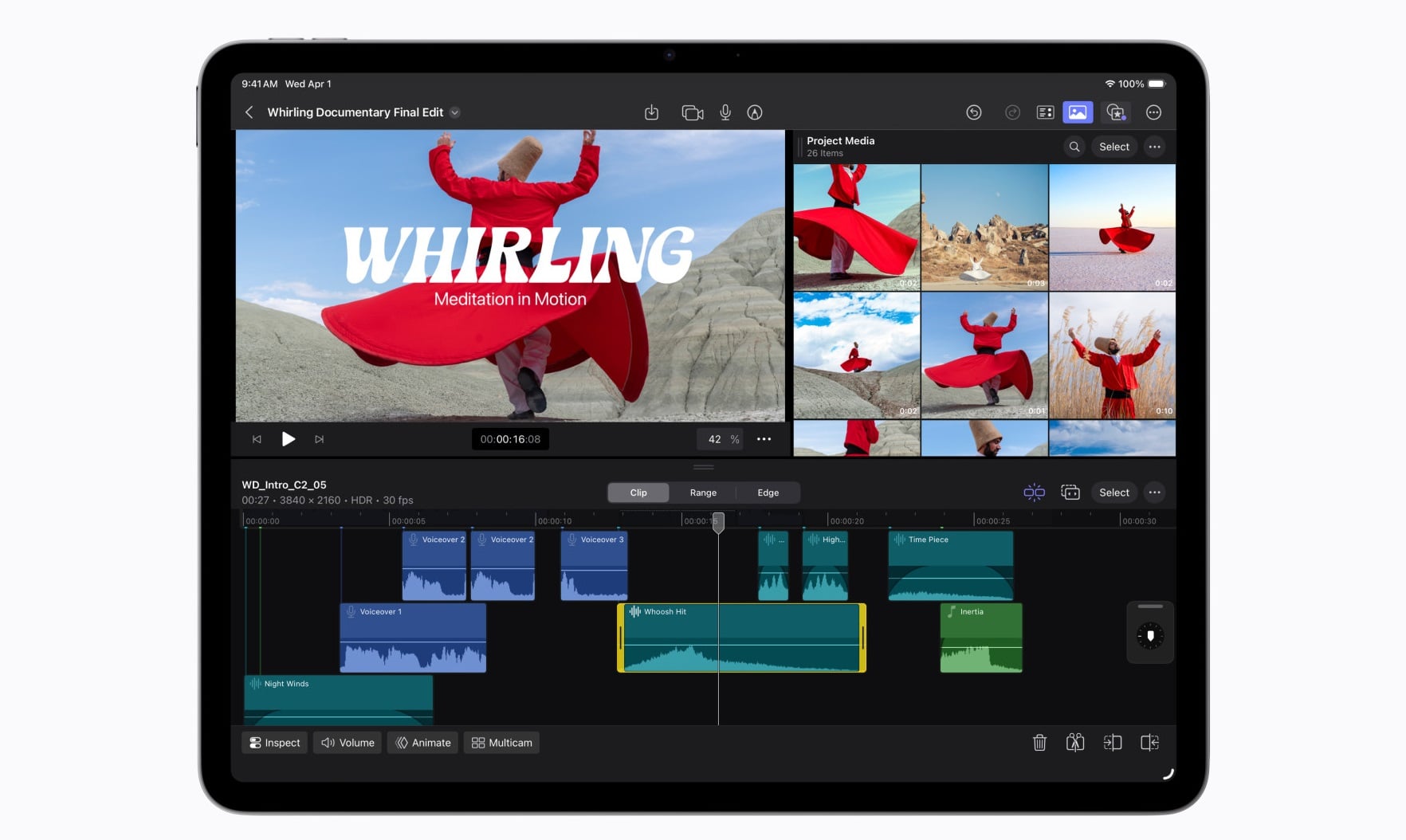Image resolution: width=1406 pixels, height=840 pixels.
Task: Click the import media icon
Action: 651,112
